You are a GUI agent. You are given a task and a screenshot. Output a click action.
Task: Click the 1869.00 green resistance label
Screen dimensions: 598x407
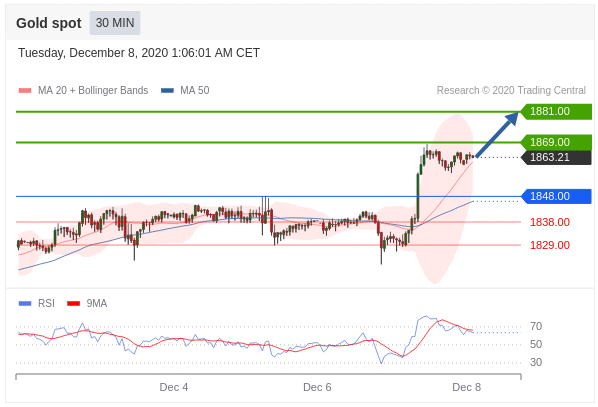tap(556, 142)
